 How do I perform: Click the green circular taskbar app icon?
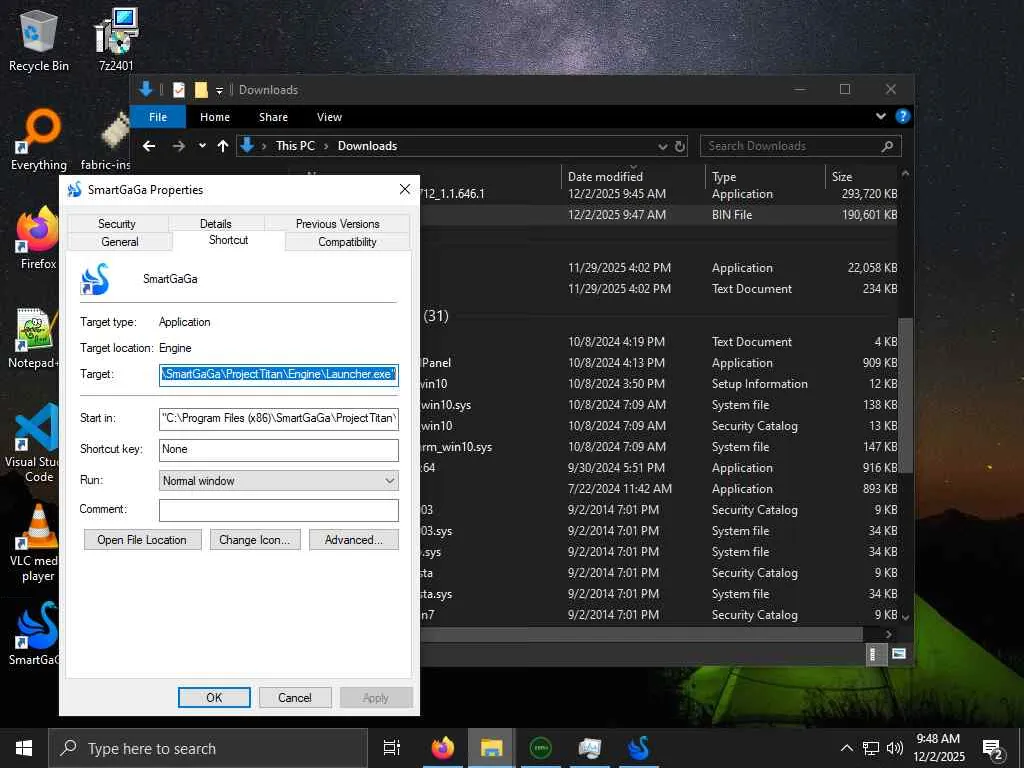coord(540,748)
